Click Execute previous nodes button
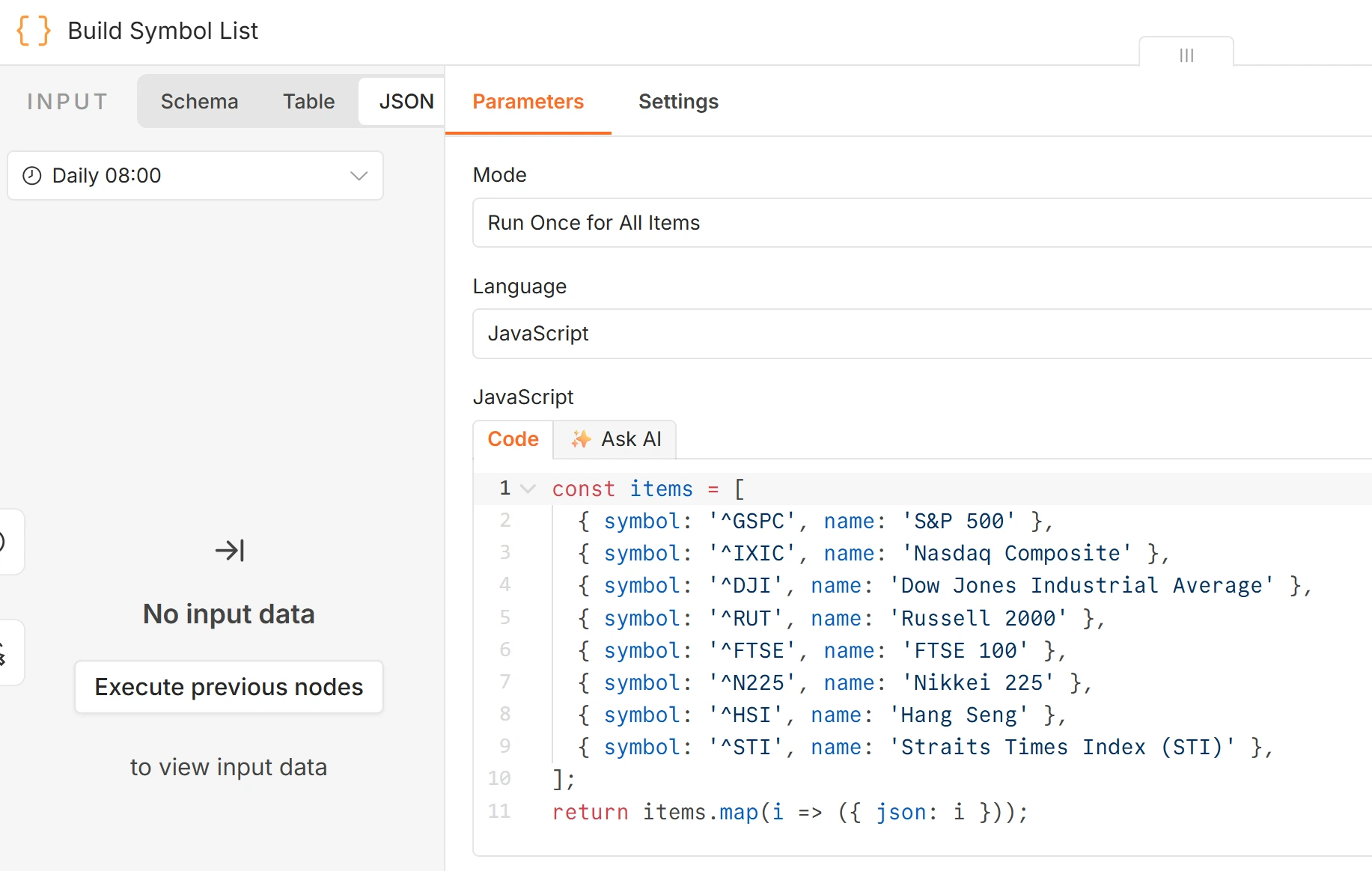1372x871 pixels. pos(229,687)
